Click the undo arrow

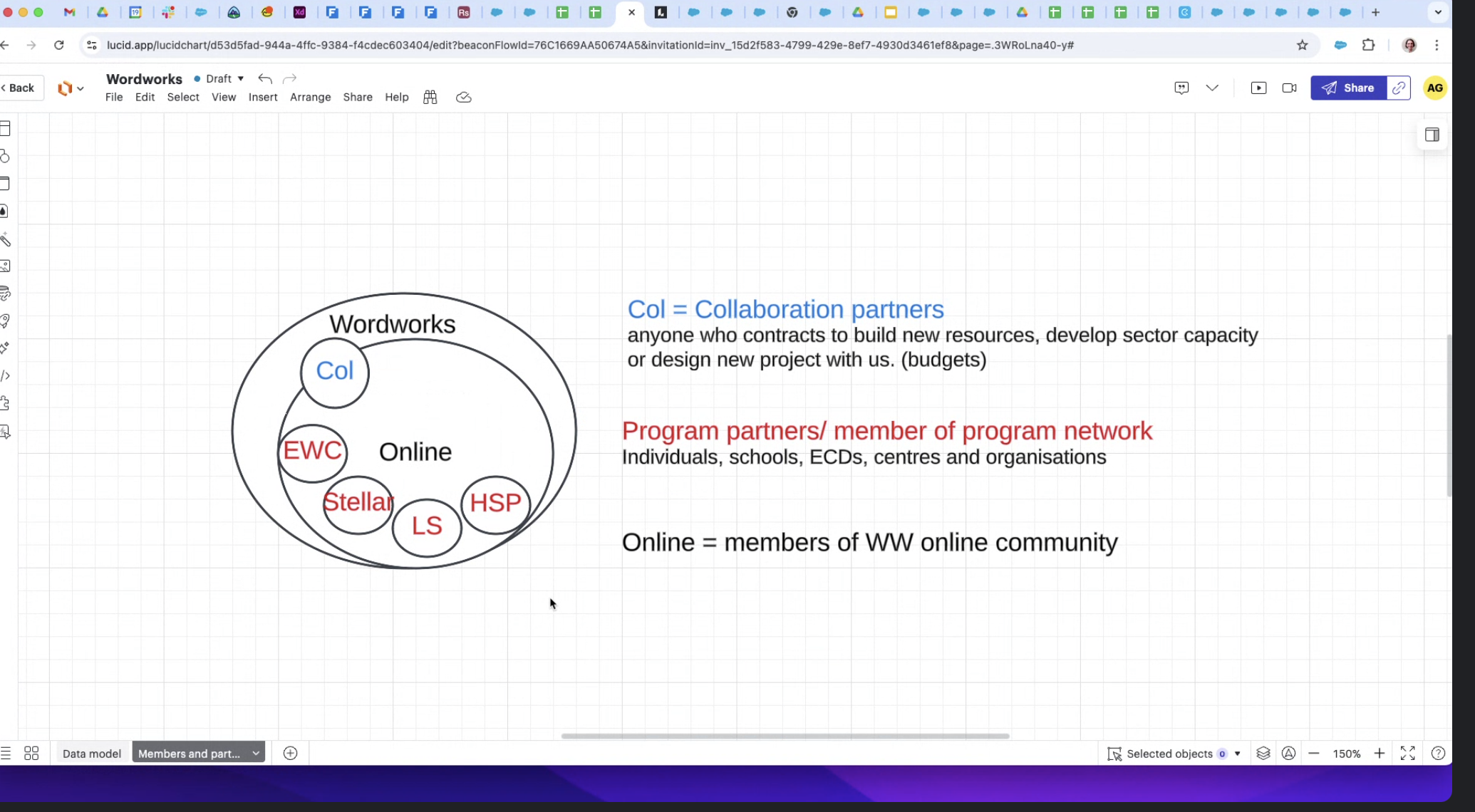coord(265,78)
